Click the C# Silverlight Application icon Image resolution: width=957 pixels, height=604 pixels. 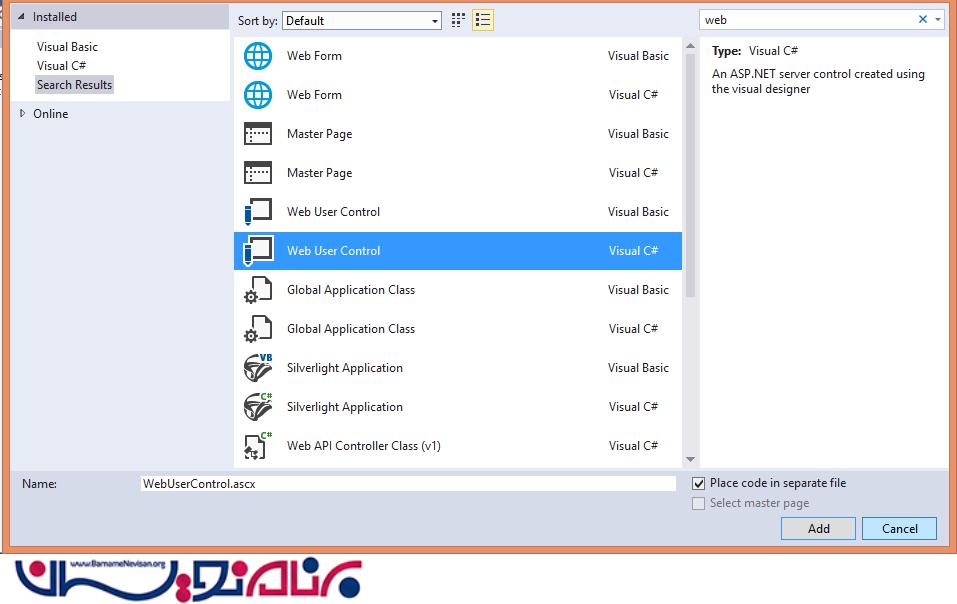(258, 407)
